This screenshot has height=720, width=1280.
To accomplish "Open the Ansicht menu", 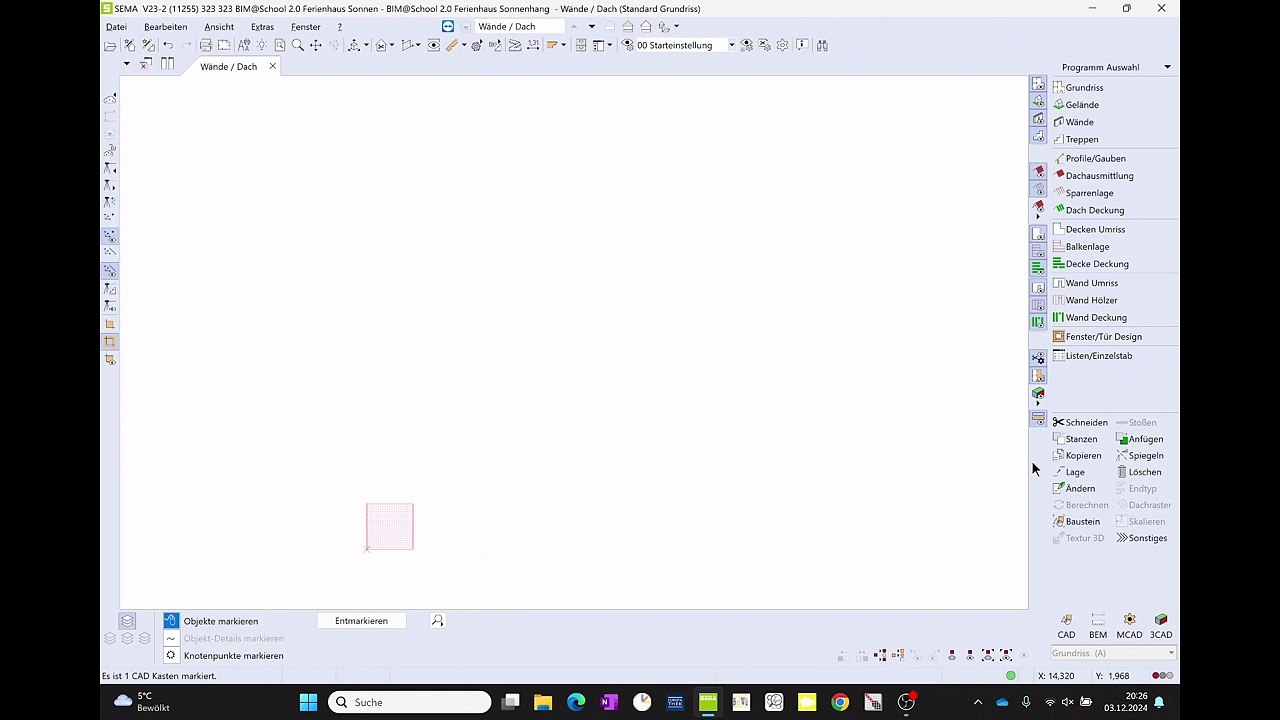I will [219, 27].
